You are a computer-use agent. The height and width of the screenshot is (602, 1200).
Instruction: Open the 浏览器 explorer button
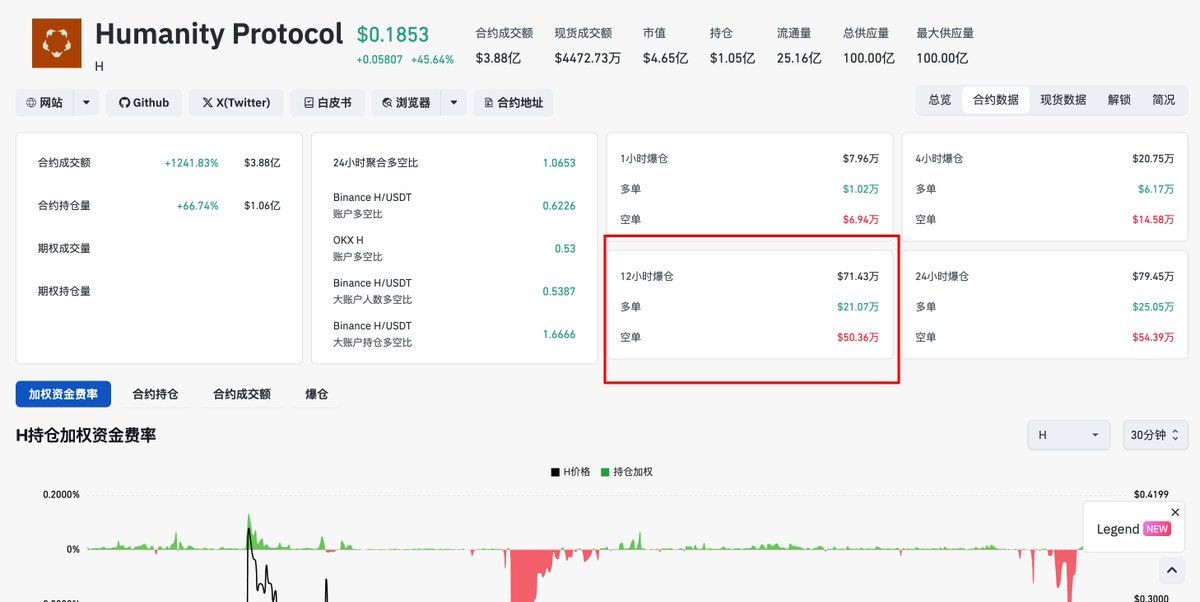click(406, 102)
